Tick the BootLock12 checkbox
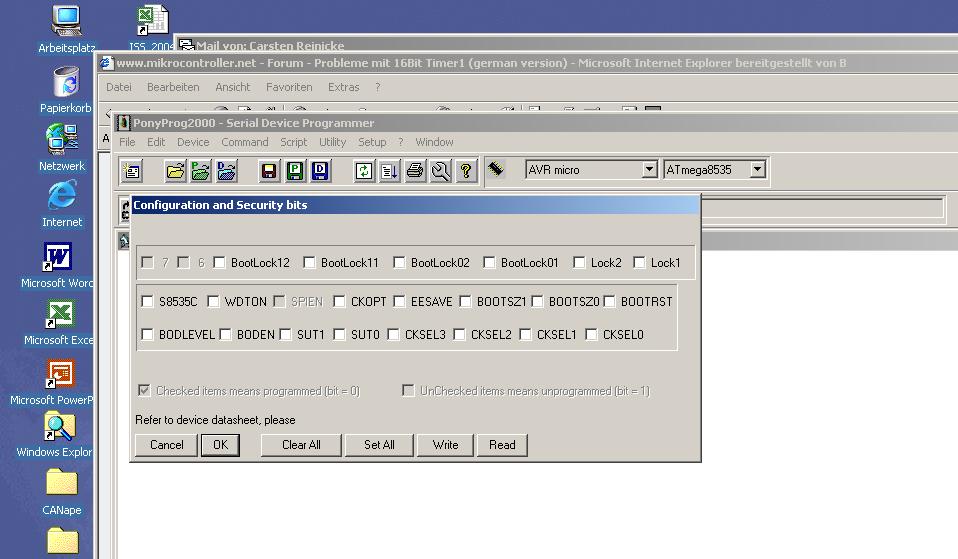 click(x=219, y=263)
